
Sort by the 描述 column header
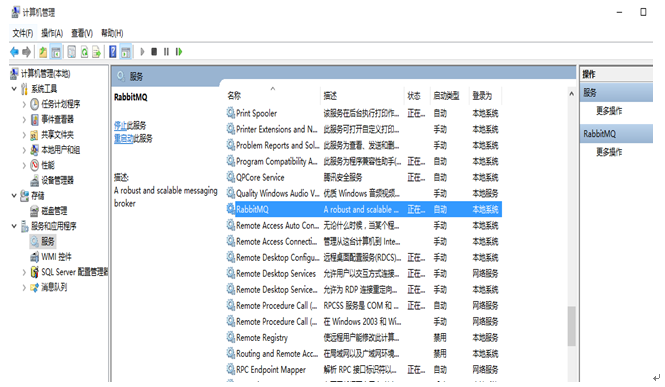330,96
